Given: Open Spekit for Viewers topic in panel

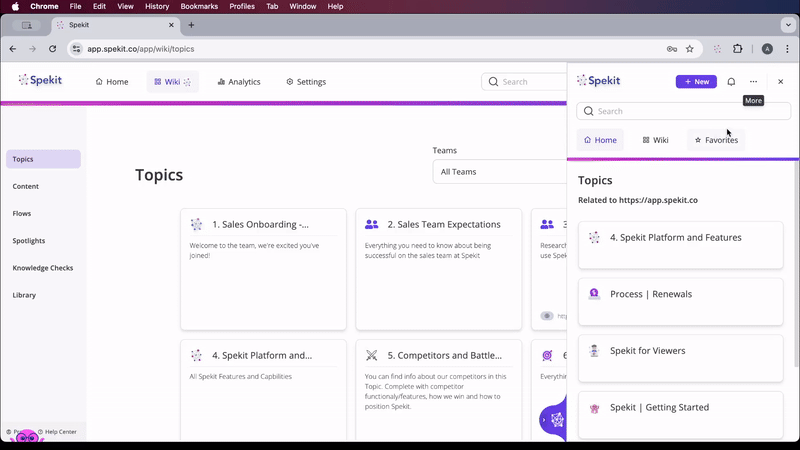Looking at the screenshot, I should click(681, 359).
